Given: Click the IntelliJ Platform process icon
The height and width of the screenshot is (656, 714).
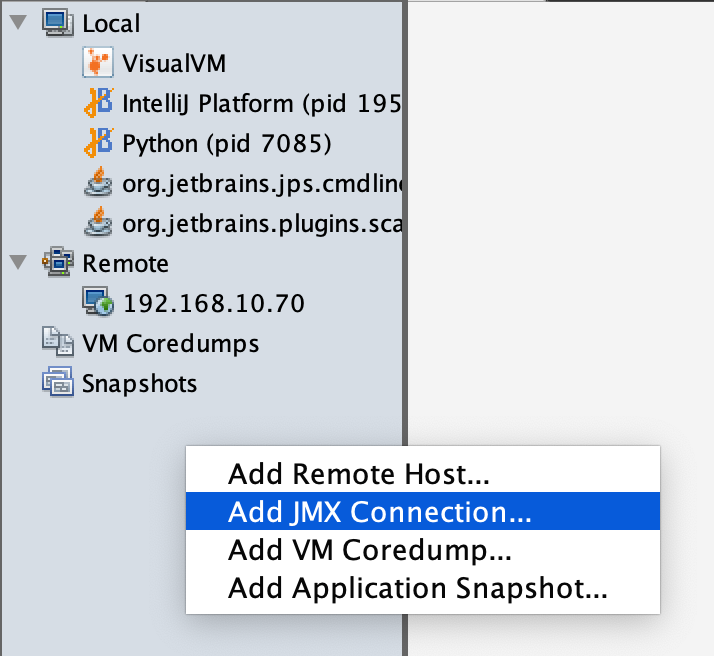Looking at the screenshot, I should (x=97, y=103).
